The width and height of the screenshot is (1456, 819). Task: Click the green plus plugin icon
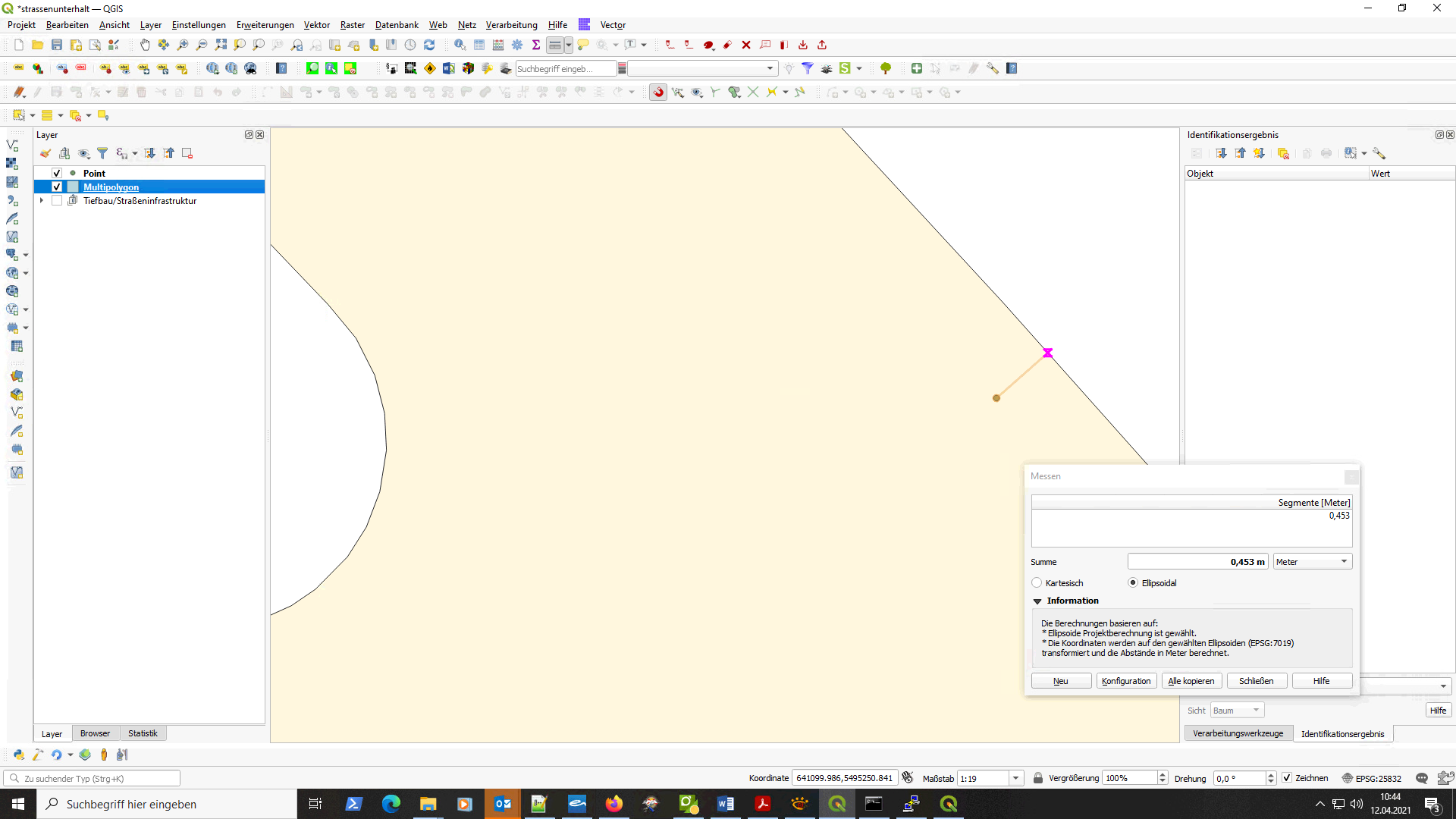917,68
